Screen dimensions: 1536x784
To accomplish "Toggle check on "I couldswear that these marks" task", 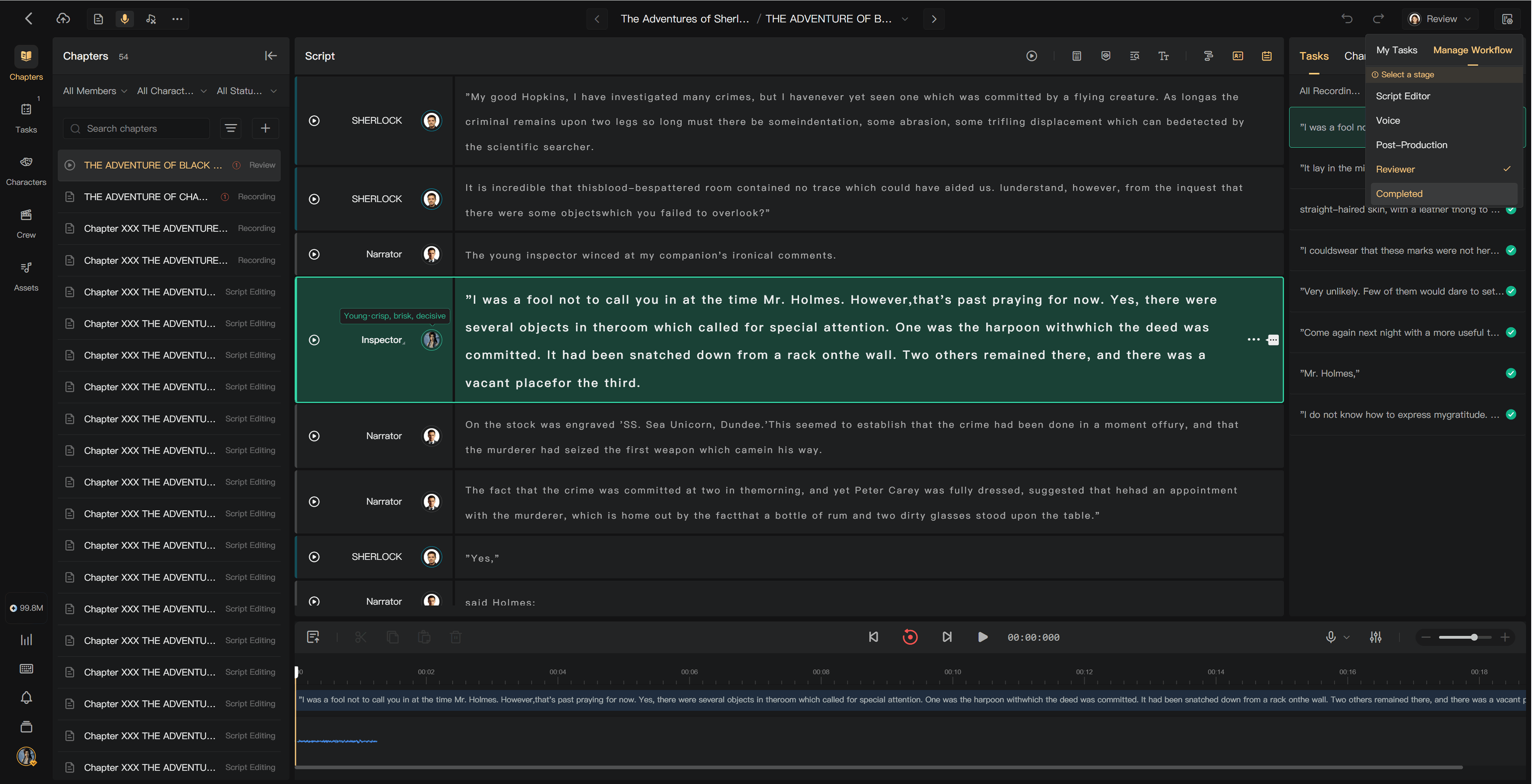I will tap(1511, 250).
